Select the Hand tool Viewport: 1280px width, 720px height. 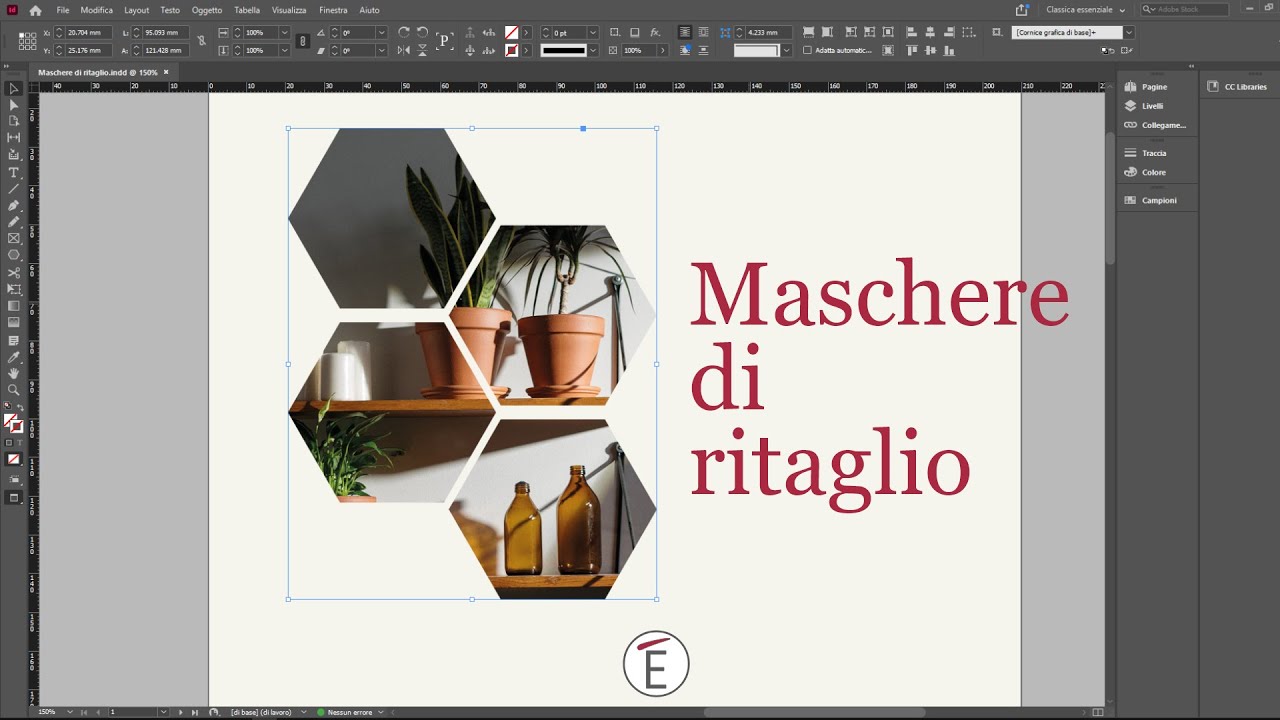[14, 373]
